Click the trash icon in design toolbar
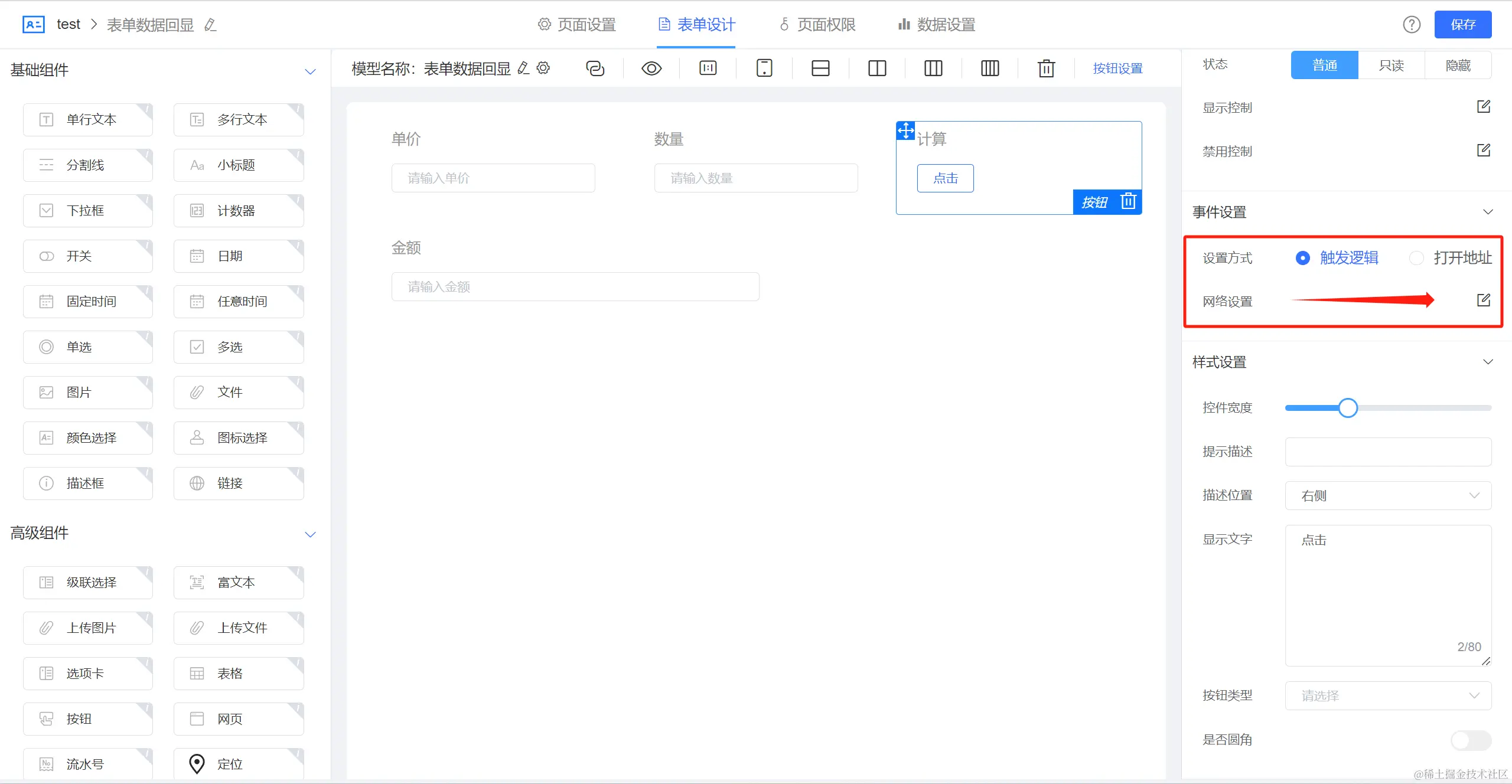Viewport: 1512px width, 784px height. [x=1046, y=68]
